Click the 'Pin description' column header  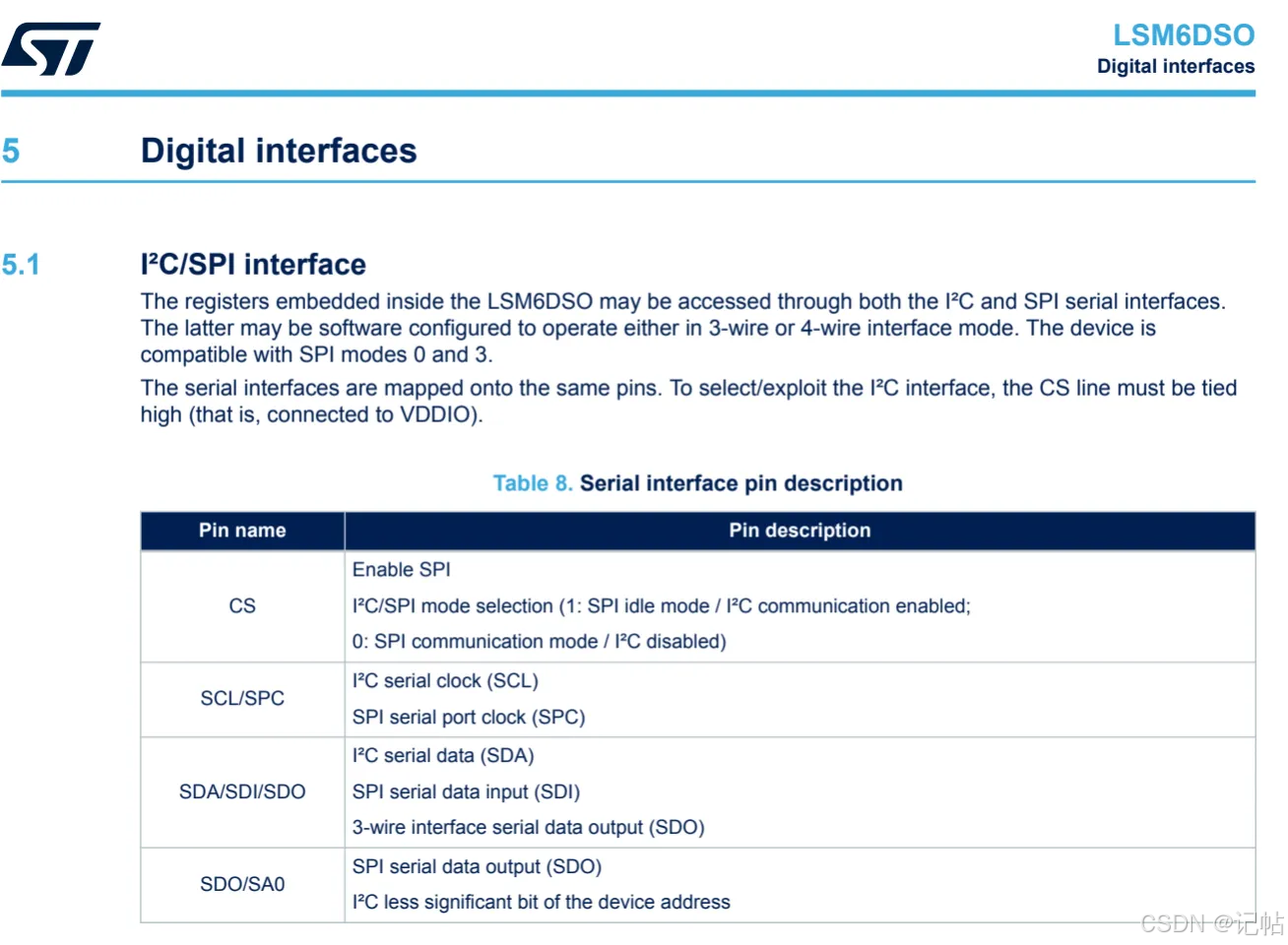(800, 531)
